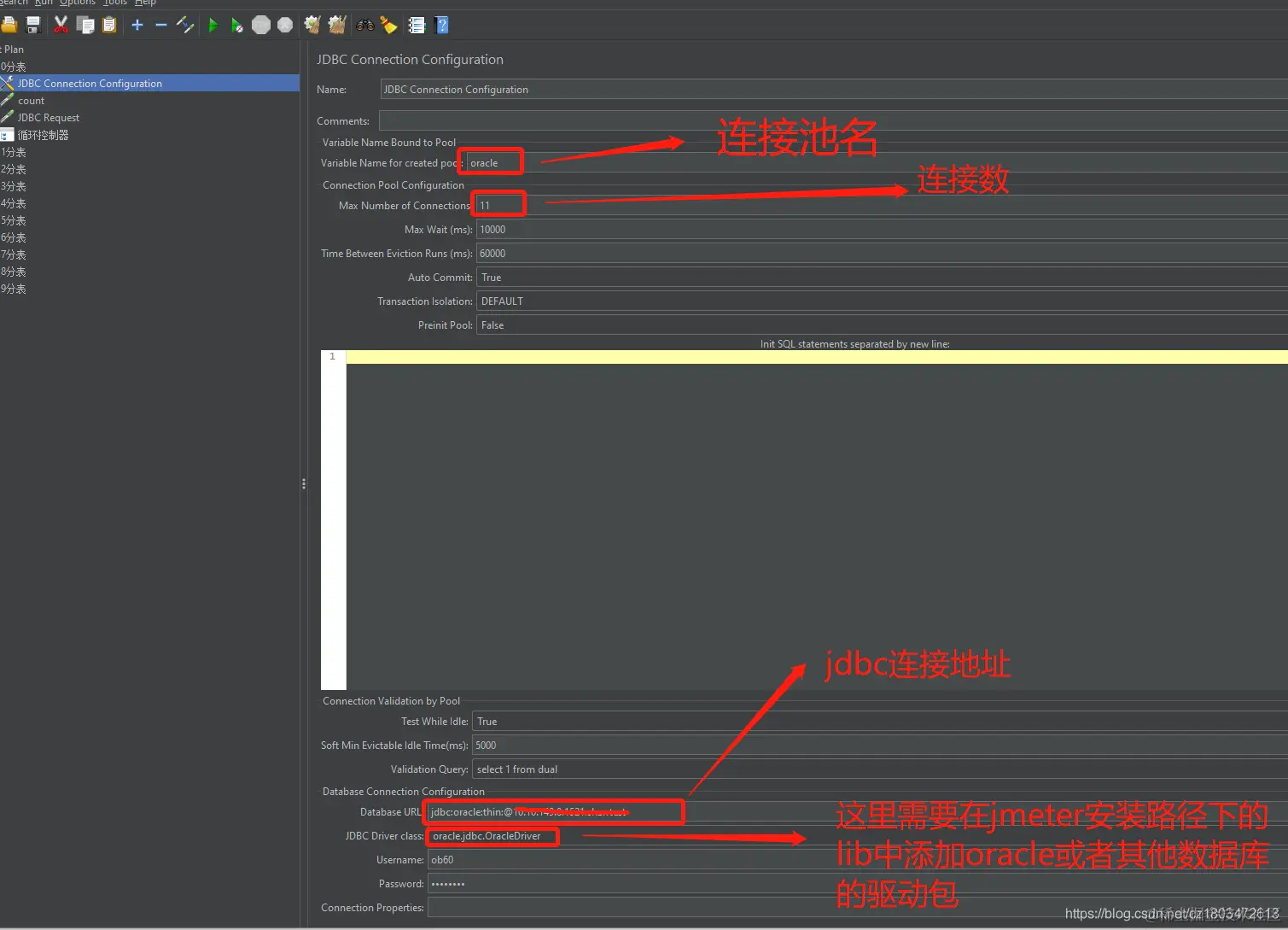Click Soft Min Evictable Idle Time field
The width and height of the screenshot is (1288, 930).
tap(880, 746)
